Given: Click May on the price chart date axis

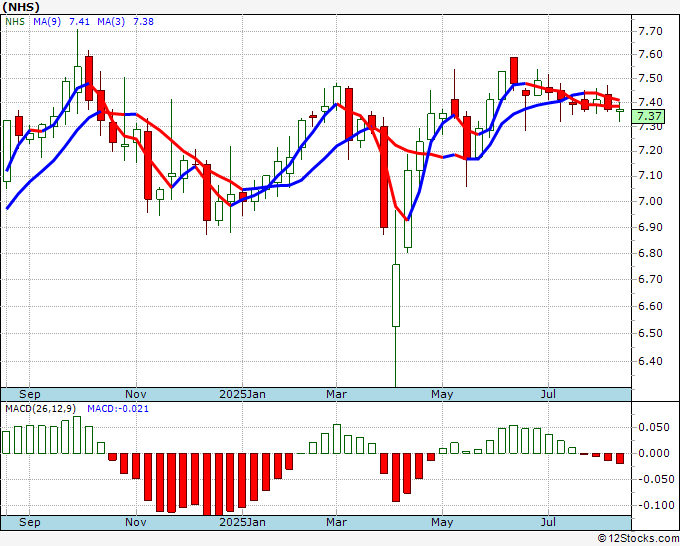Looking at the screenshot, I should pyautogui.click(x=442, y=394).
